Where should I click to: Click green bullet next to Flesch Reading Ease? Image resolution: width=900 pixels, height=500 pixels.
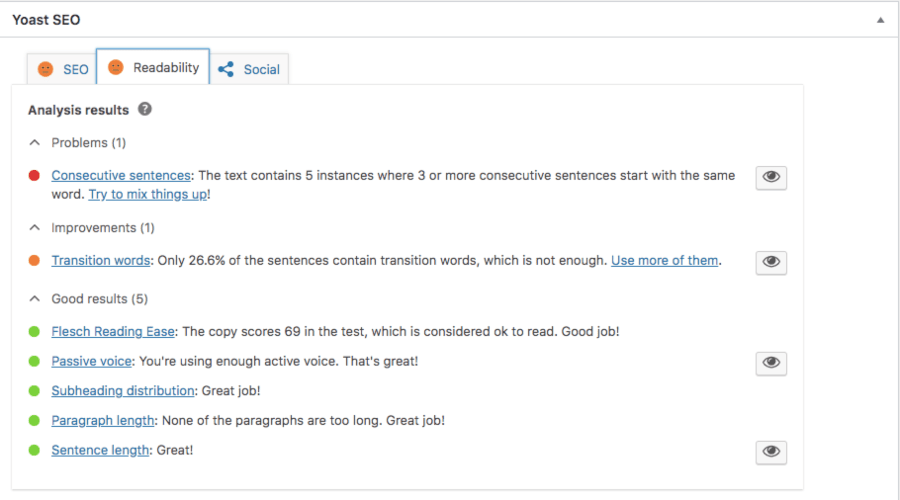[34, 331]
